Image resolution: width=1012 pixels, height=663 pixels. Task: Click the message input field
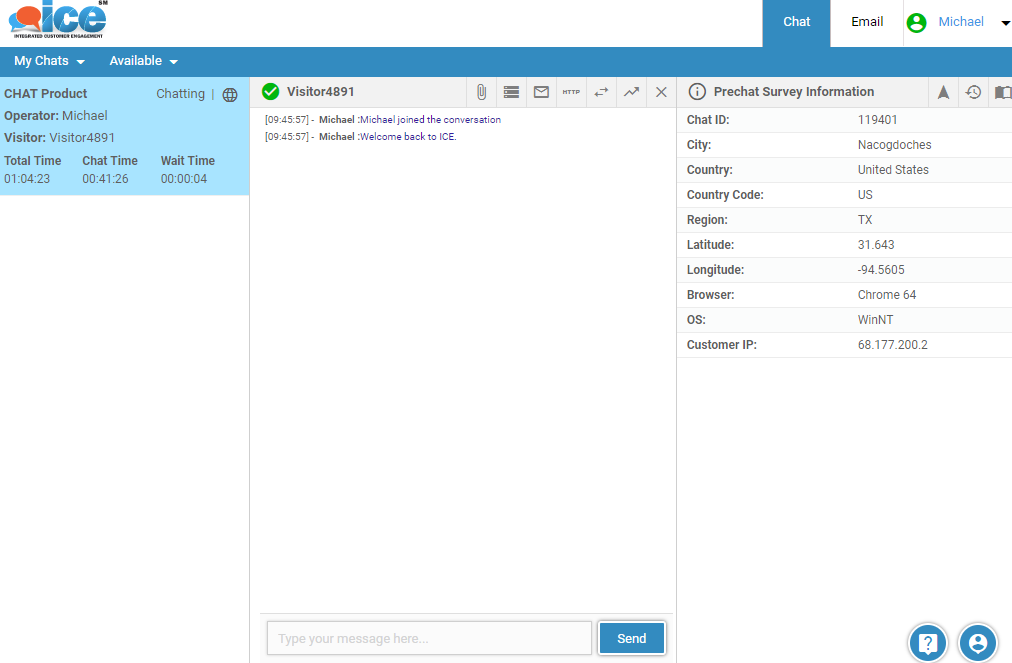coord(429,638)
